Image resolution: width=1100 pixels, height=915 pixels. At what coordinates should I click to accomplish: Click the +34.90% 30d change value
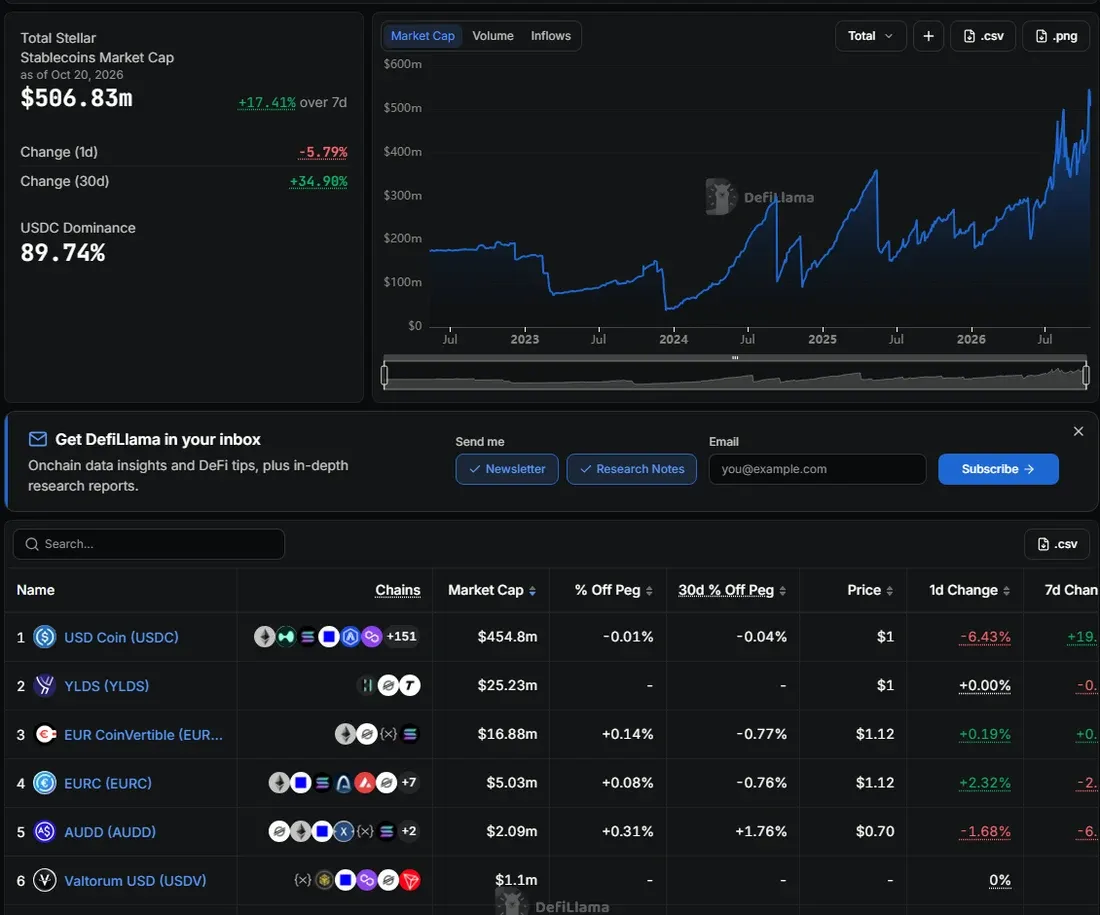318,181
